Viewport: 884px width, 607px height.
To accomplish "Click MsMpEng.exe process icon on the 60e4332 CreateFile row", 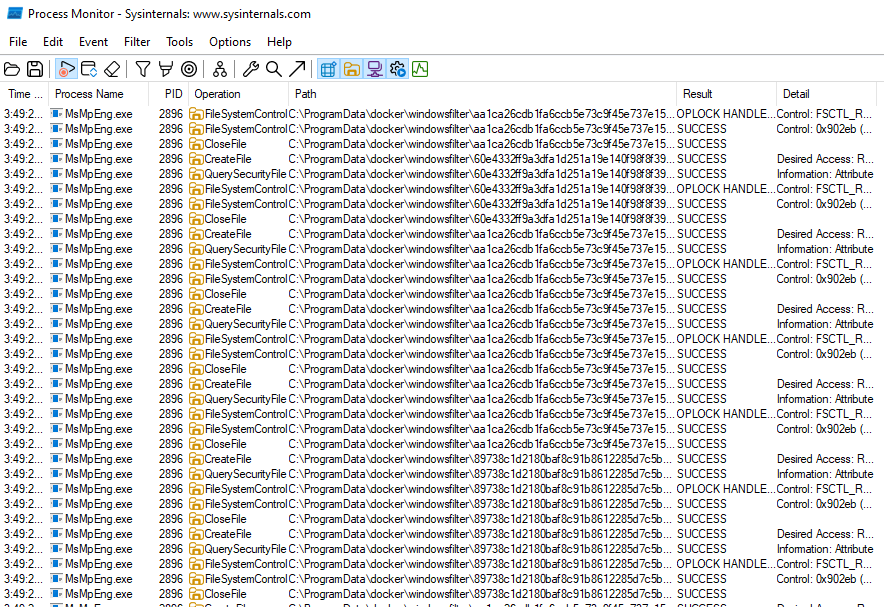I will point(56,159).
